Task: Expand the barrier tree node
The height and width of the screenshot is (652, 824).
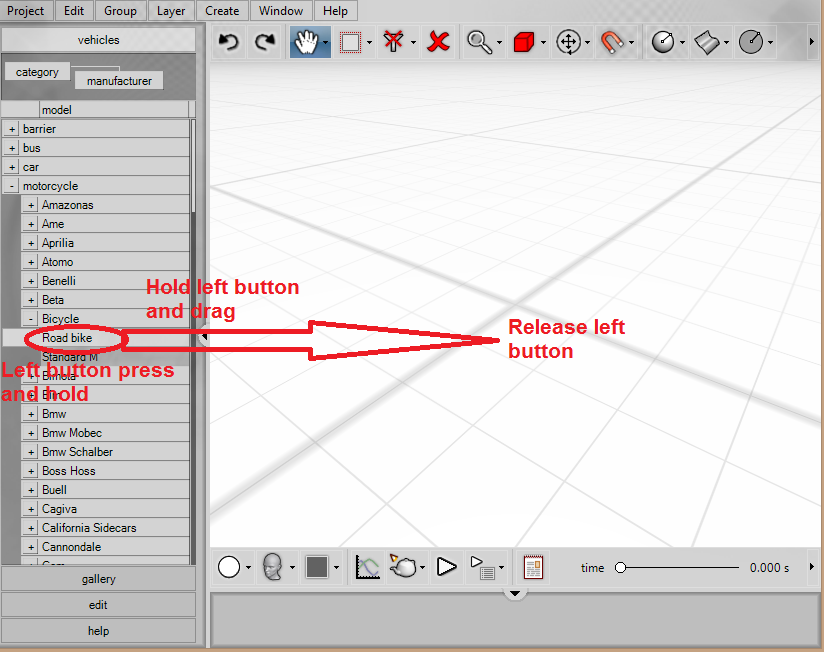Action: pos(12,129)
